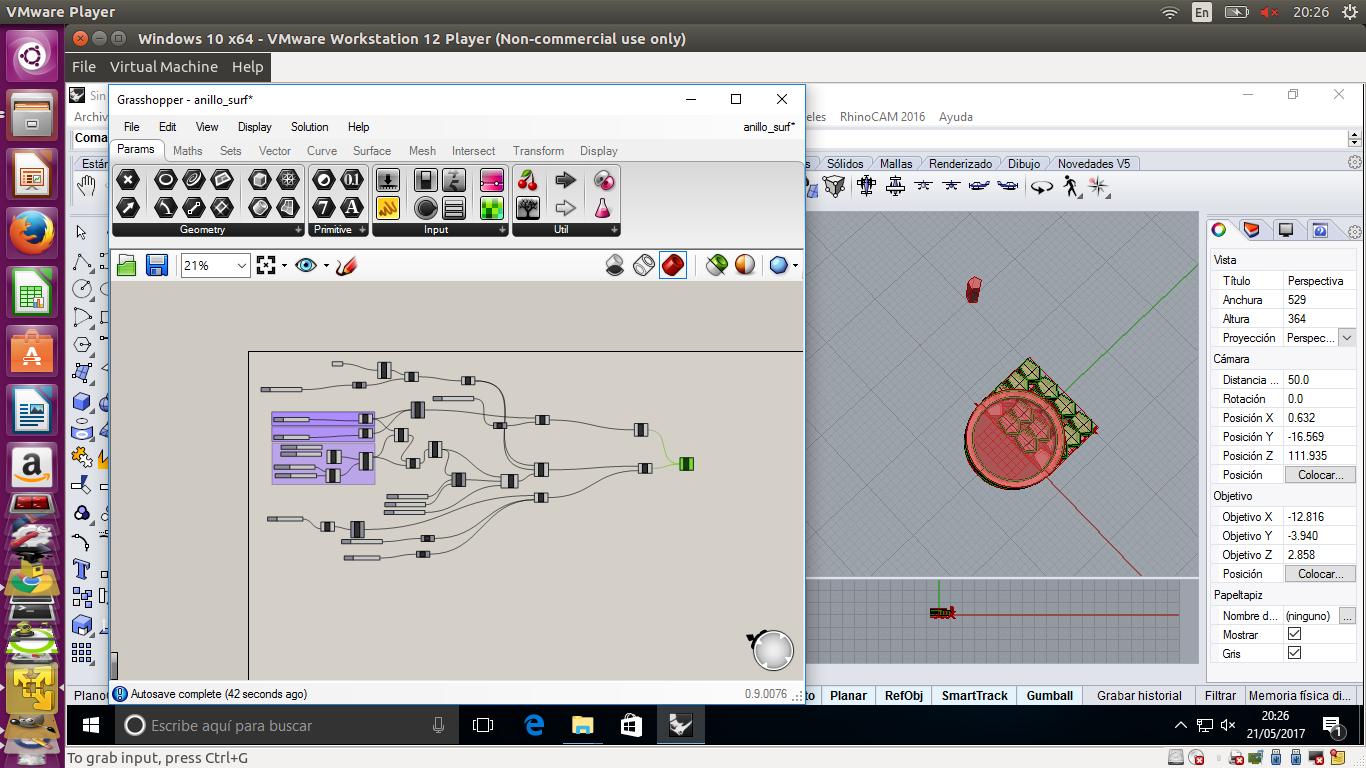Open the 21% zoom level dropdown
The image size is (1366, 768).
(x=242, y=266)
